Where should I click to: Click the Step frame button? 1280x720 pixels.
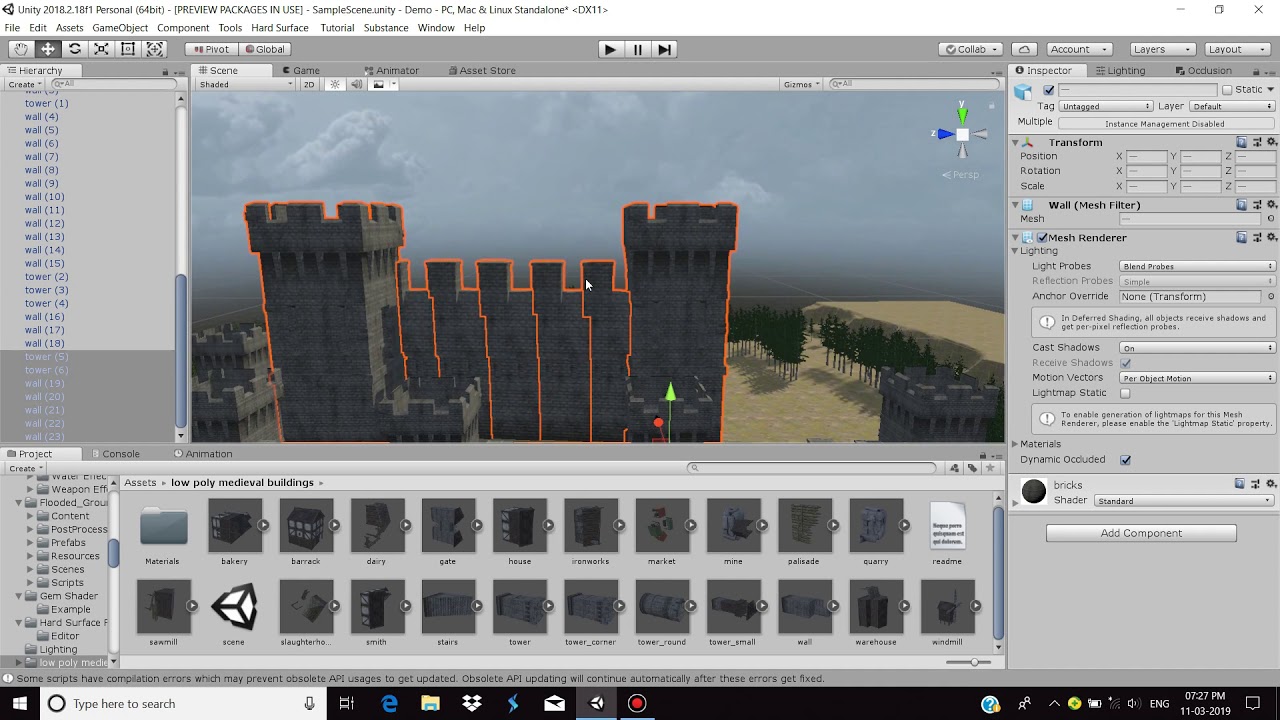coord(665,49)
